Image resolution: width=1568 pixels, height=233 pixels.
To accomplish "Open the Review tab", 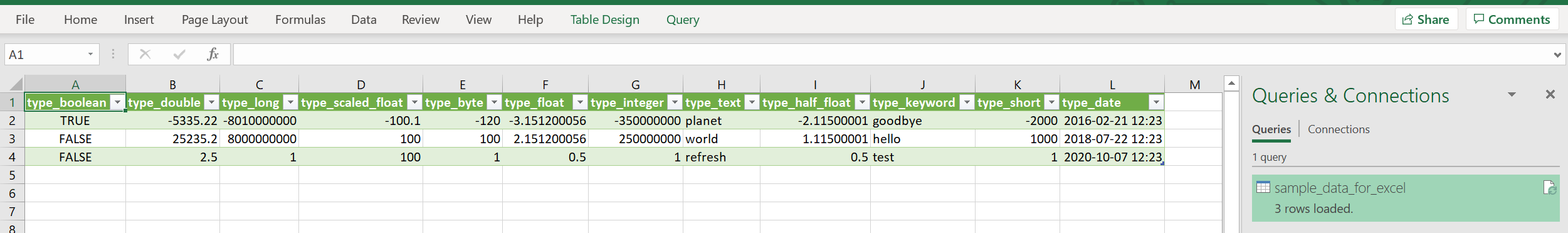I will tap(420, 19).
